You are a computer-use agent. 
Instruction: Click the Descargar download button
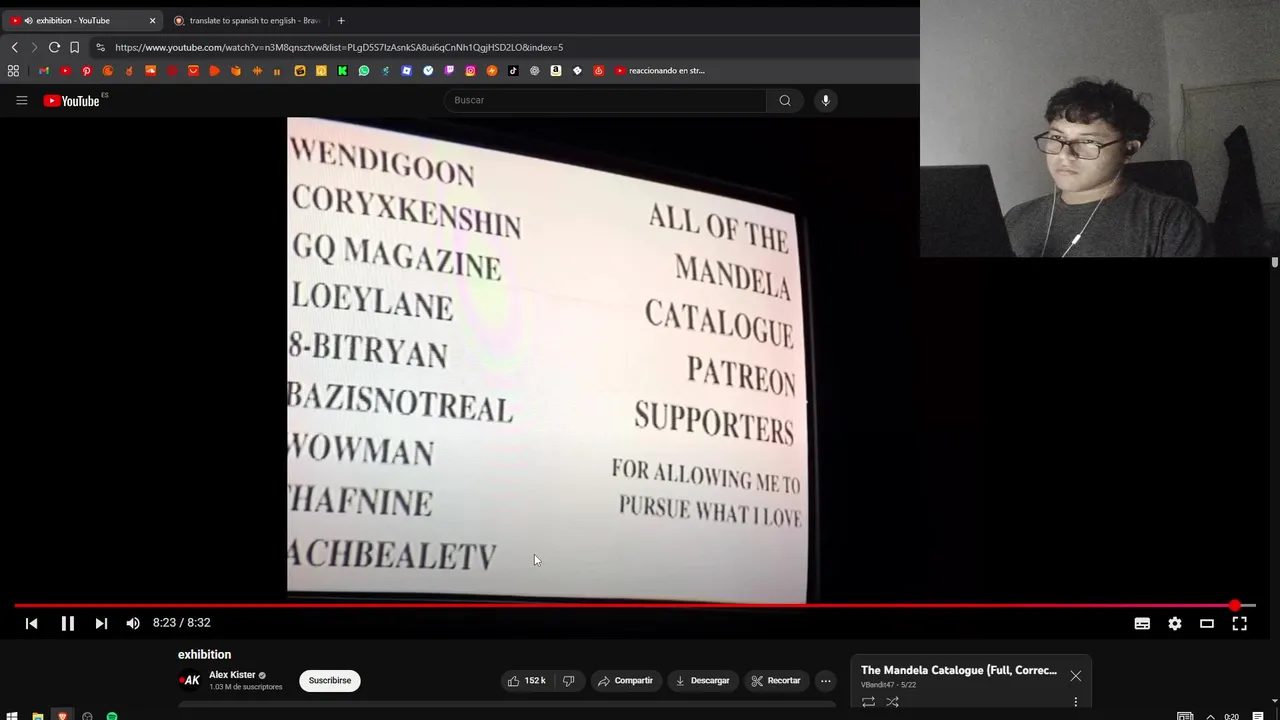click(x=702, y=681)
